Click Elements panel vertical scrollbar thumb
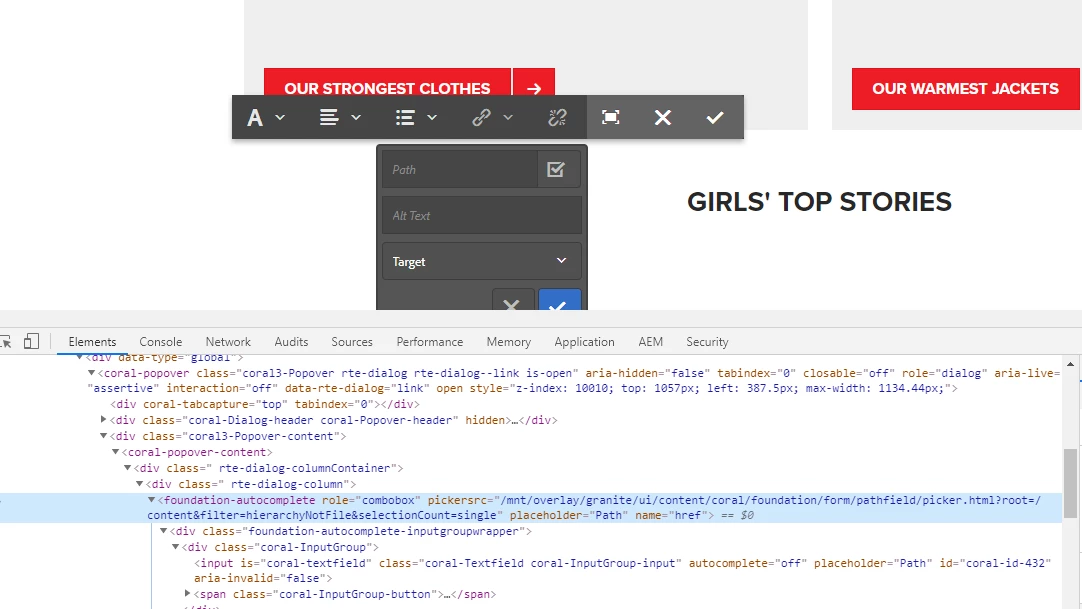 coord(1070,483)
